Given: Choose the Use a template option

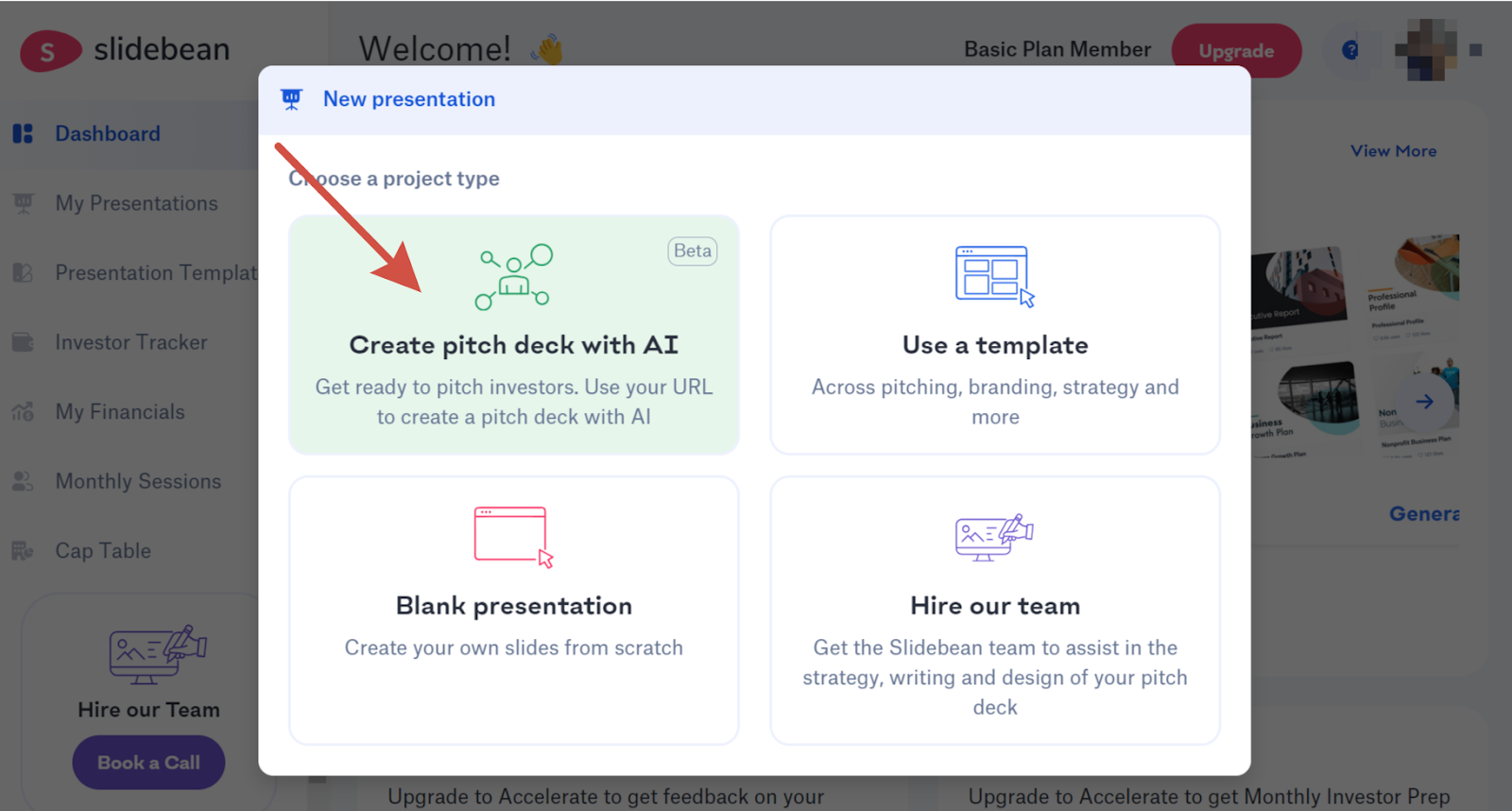Looking at the screenshot, I should tap(995, 335).
